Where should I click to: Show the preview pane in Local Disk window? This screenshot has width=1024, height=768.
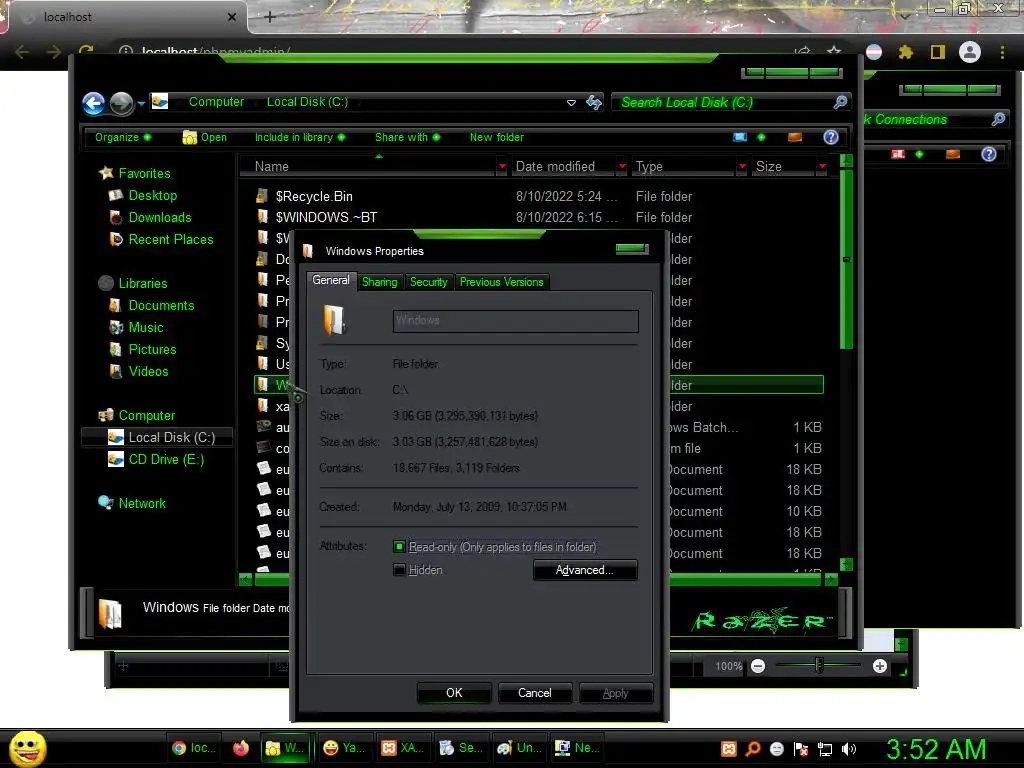[795, 137]
